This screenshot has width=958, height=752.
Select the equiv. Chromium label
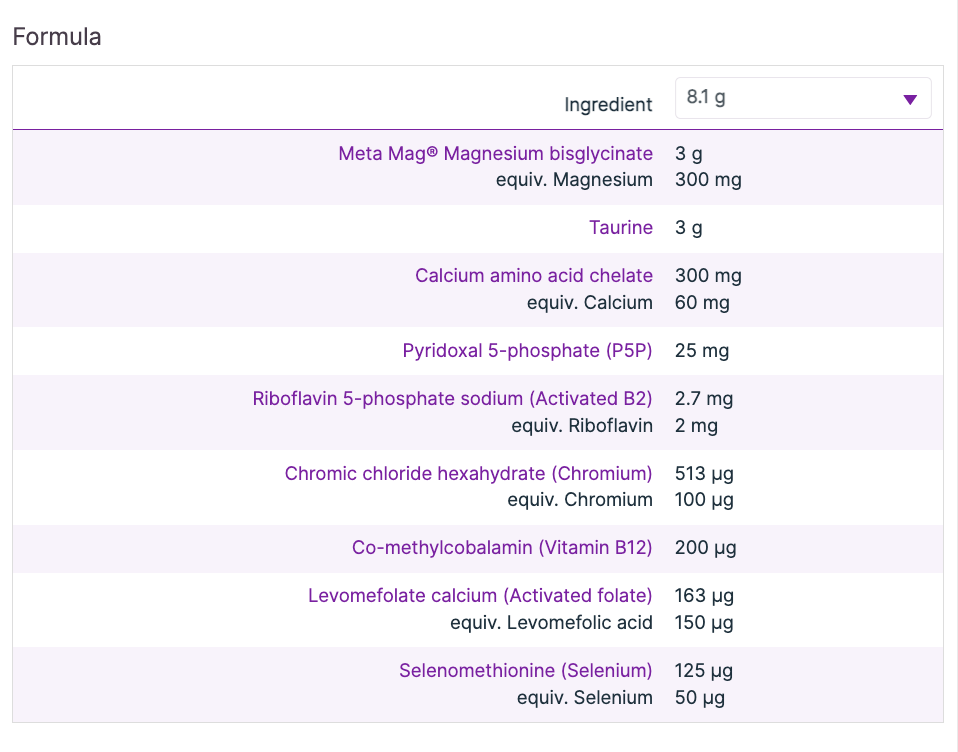[580, 500]
